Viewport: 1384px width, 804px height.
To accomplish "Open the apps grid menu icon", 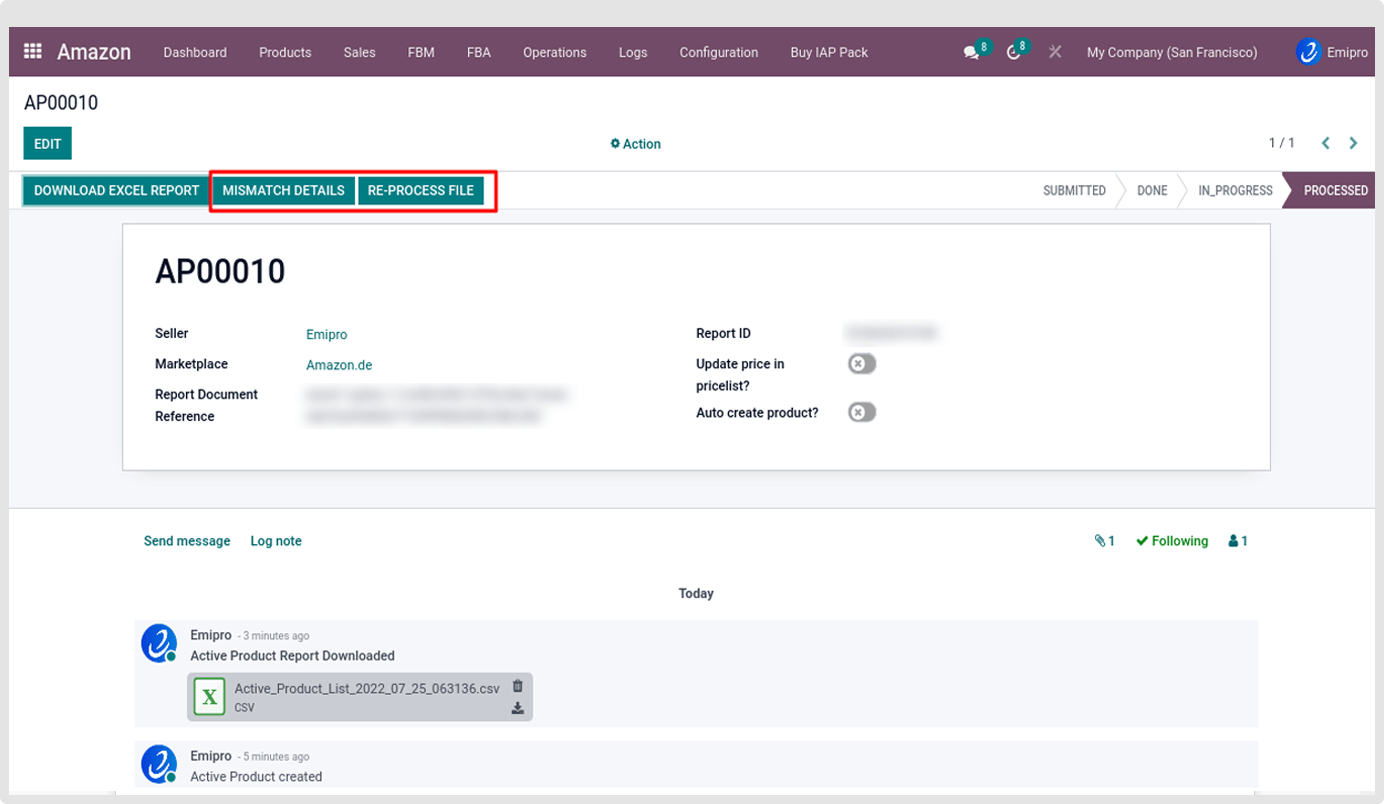I will coord(33,52).
